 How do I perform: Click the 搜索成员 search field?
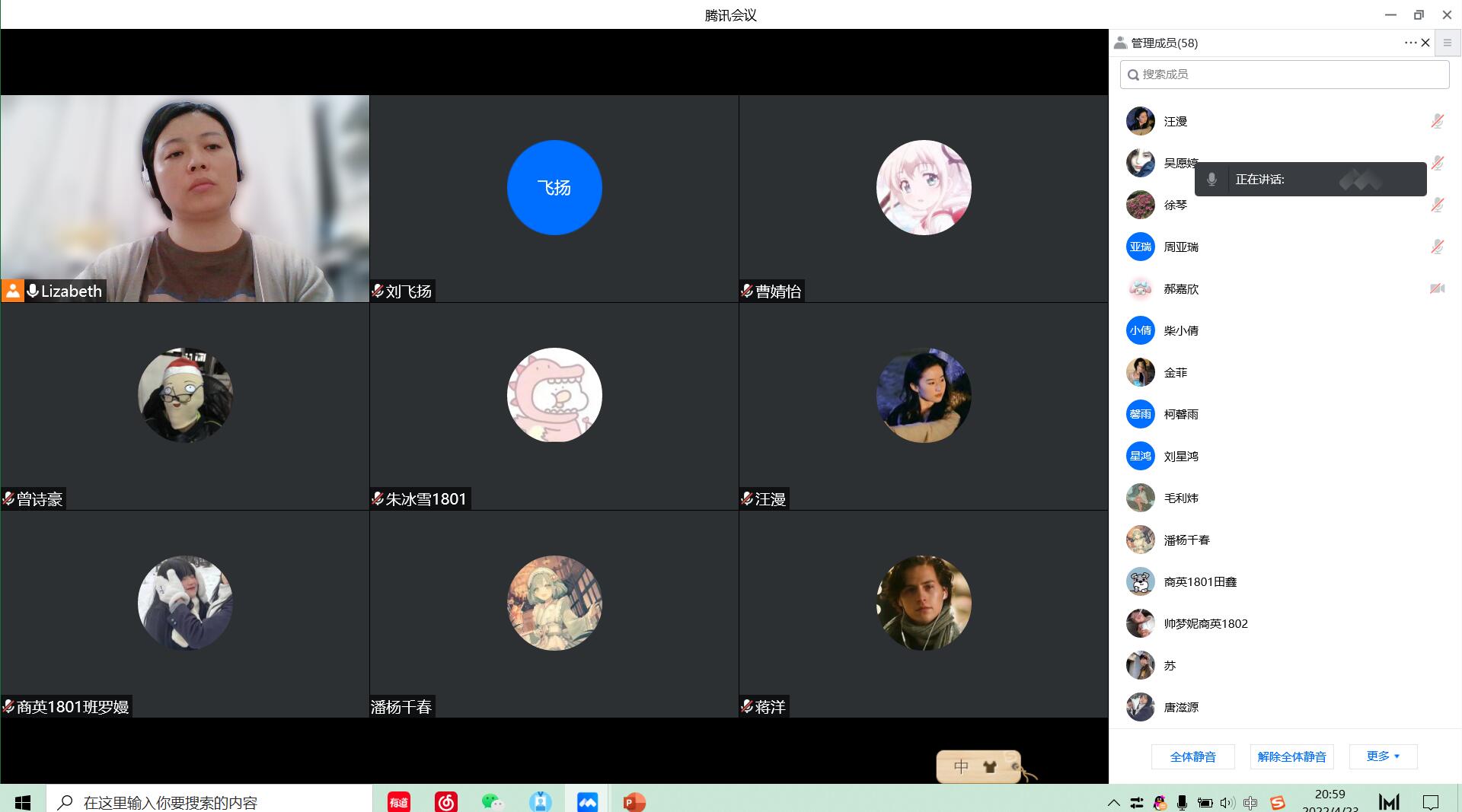1284,75
